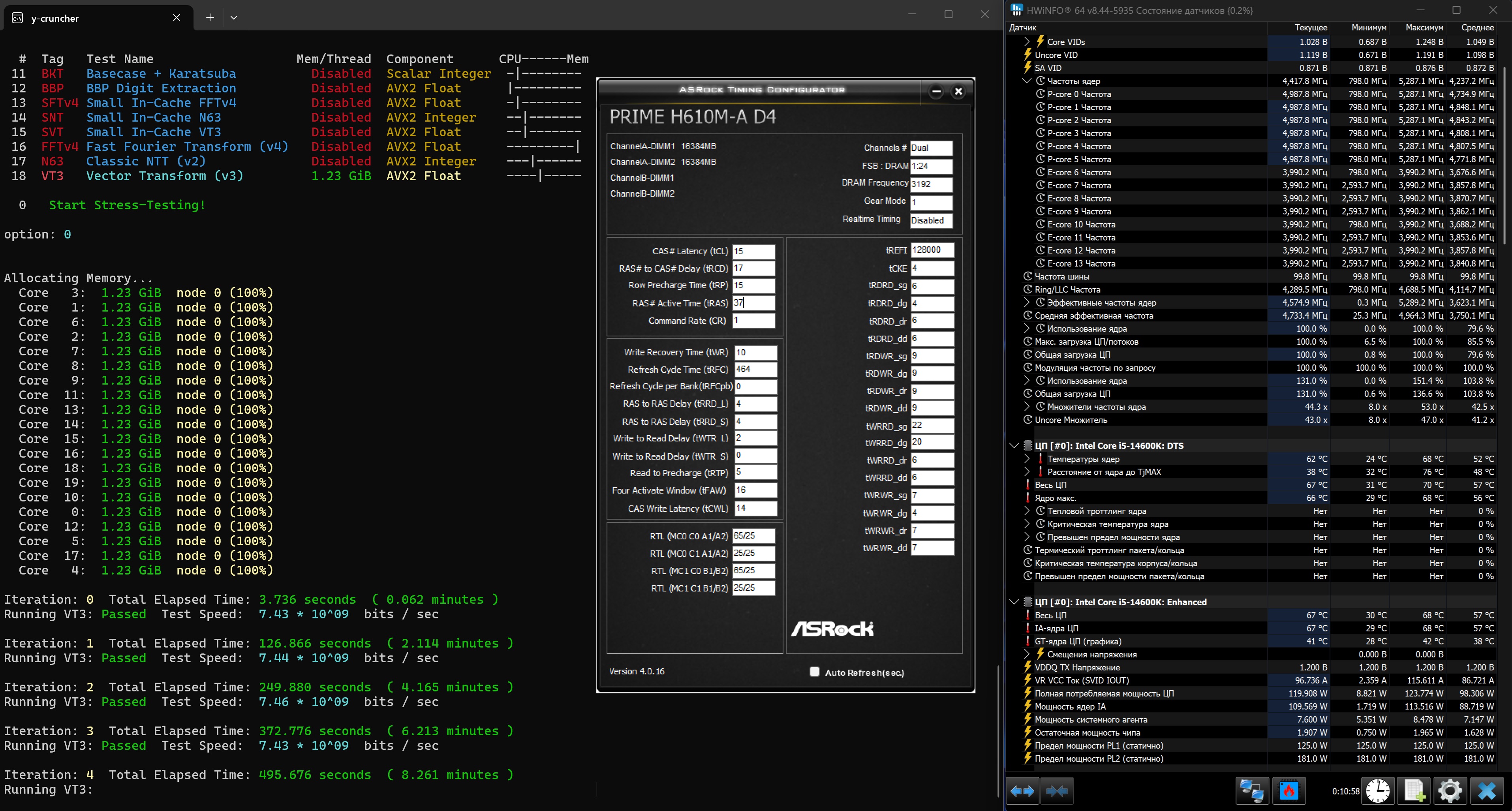
Task: Click the CPU flame stress icon in HWiNFO
Action: click(x=1289, y=791)
